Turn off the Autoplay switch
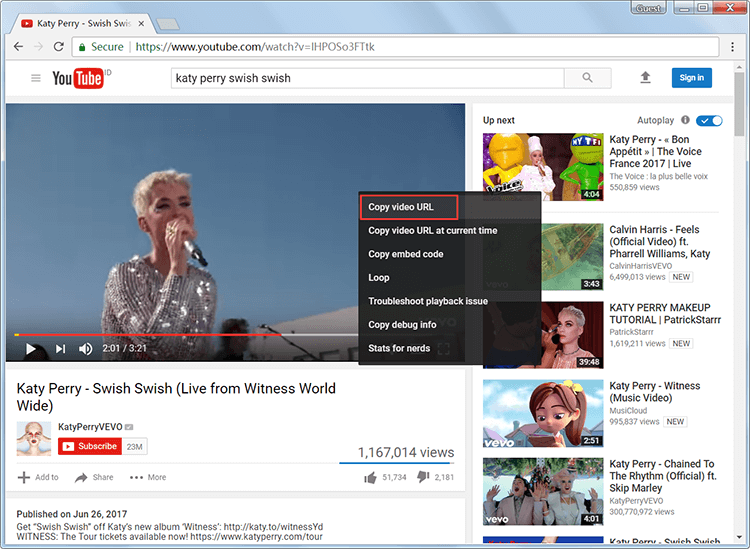 709,121
